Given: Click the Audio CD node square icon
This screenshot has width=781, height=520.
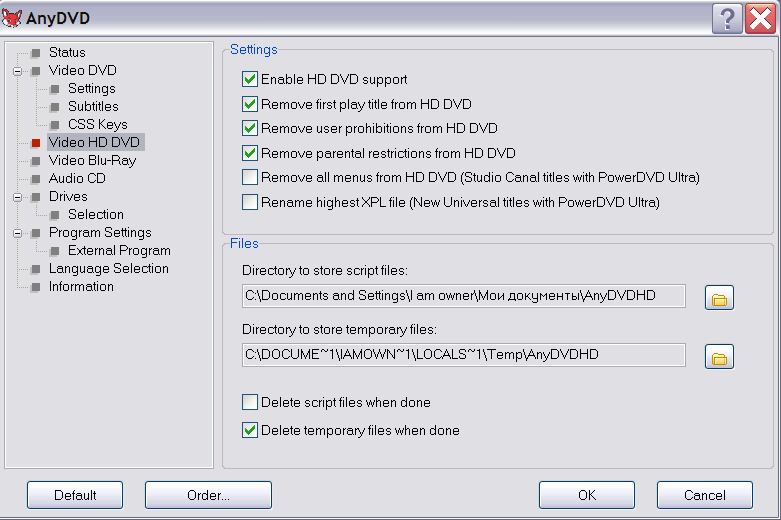Looking at the screenshot, I should [36, 179].
